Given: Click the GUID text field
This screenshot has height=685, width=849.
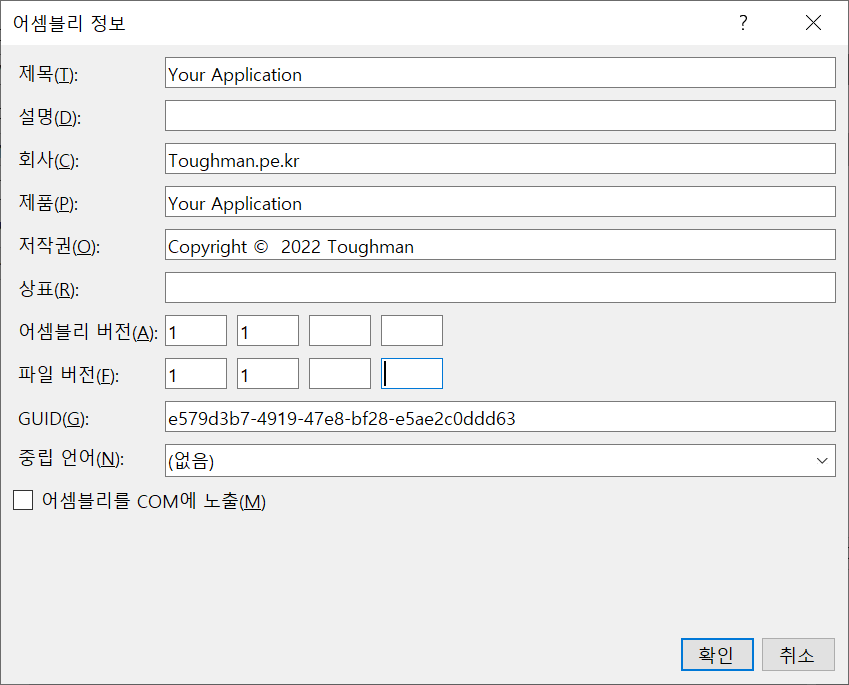Looking at the screenshot, I should (x=500, y=418).
